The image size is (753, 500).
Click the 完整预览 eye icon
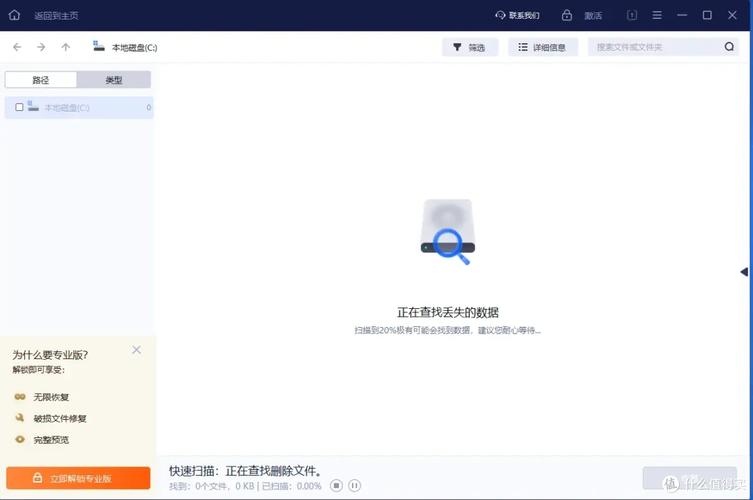click(20, 439)
